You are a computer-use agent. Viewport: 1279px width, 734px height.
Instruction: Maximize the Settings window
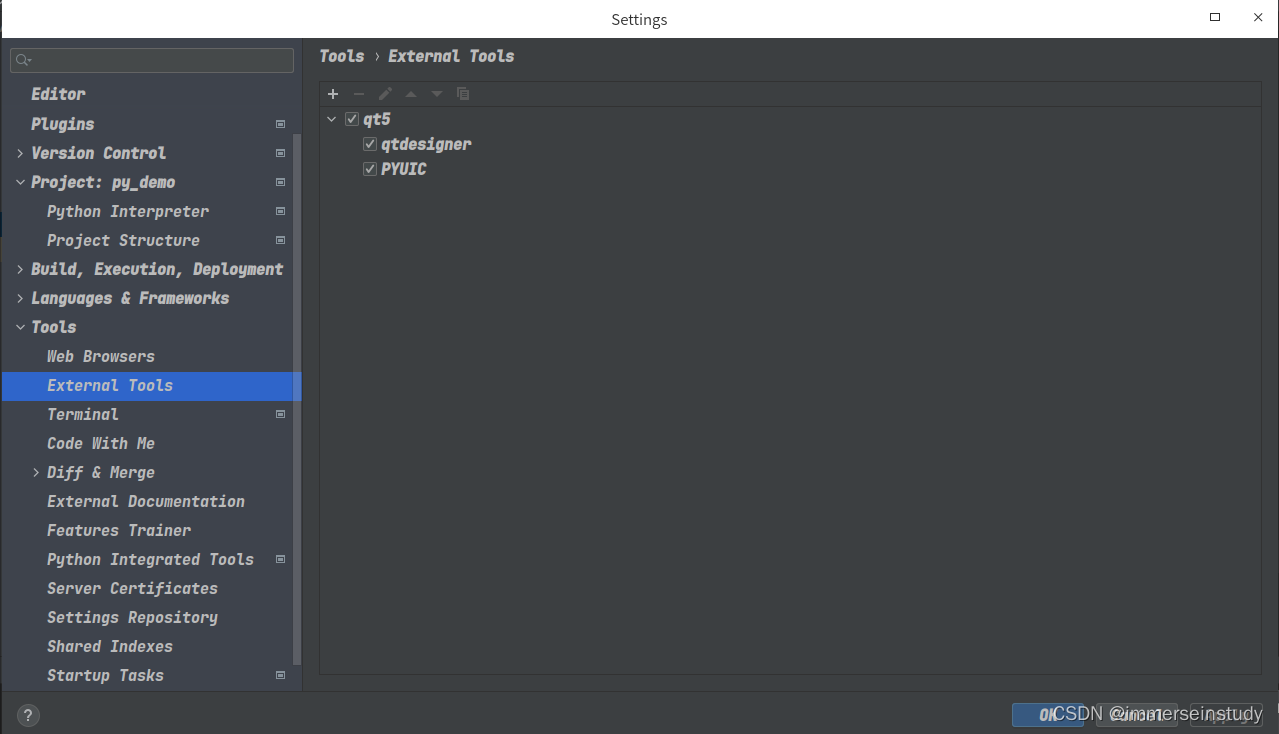coord(1215,17)
